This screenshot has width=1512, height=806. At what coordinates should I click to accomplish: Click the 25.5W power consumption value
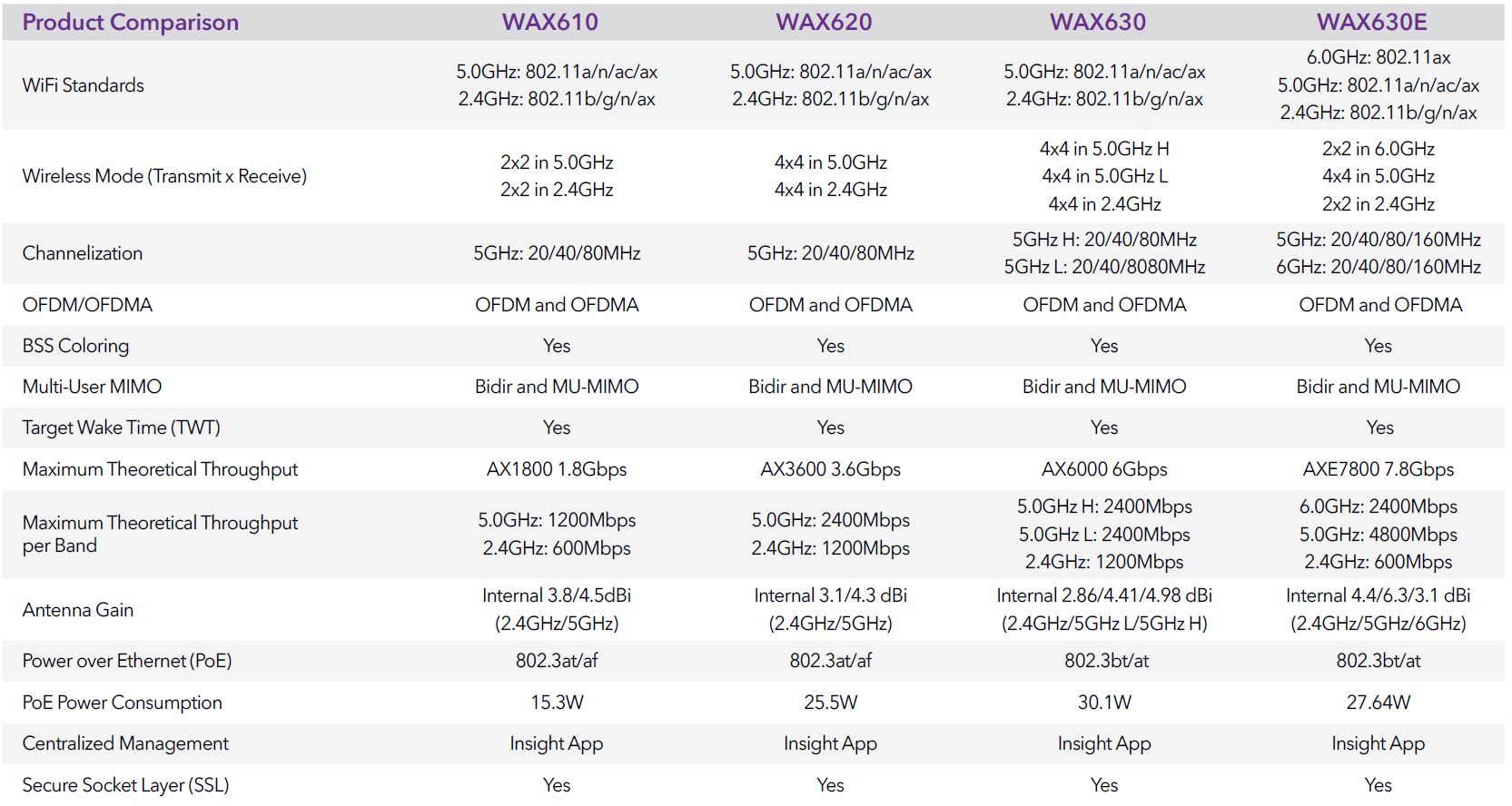pos(830,703)
